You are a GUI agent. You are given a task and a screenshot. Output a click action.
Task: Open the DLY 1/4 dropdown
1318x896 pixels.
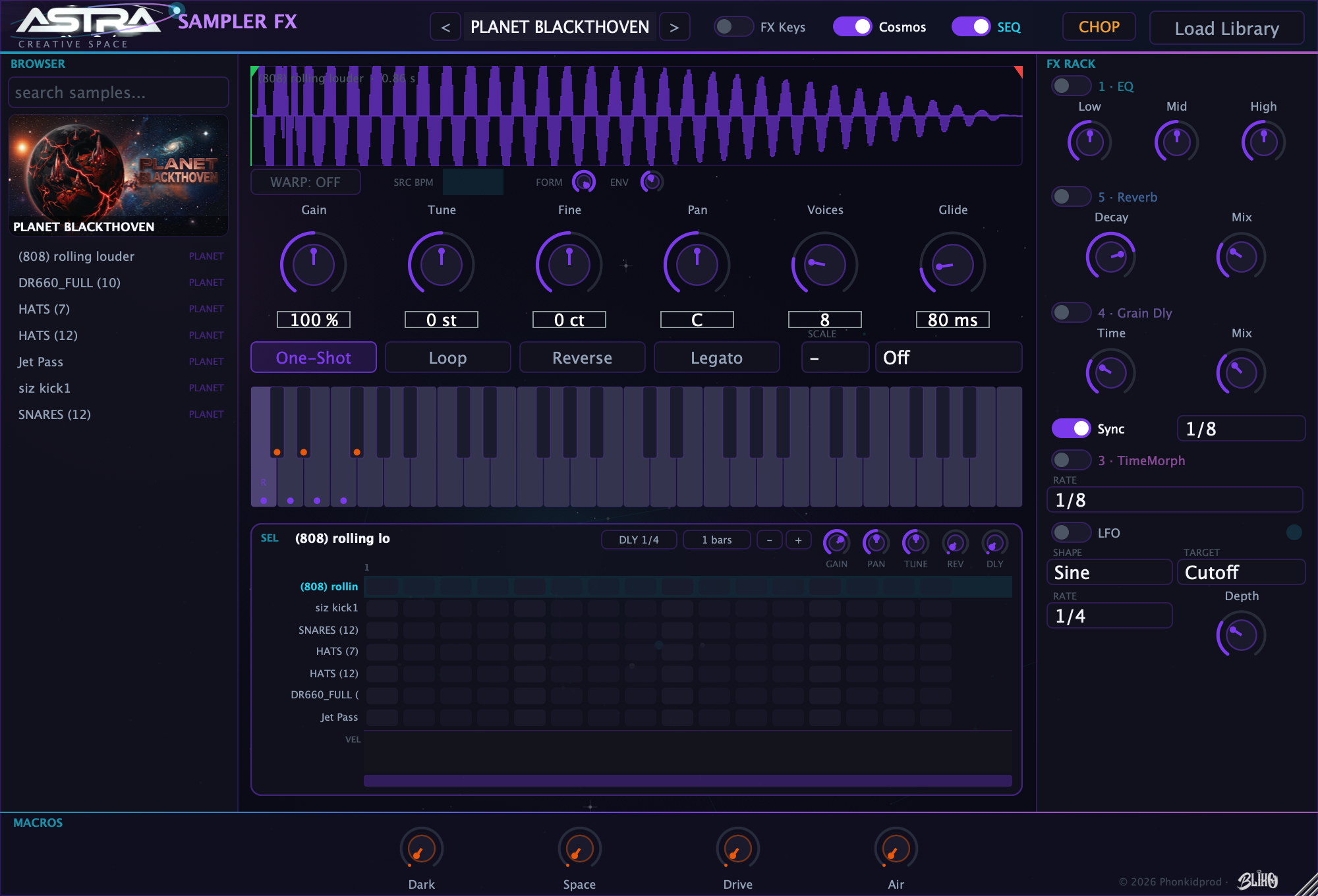[x=639, y=540]
